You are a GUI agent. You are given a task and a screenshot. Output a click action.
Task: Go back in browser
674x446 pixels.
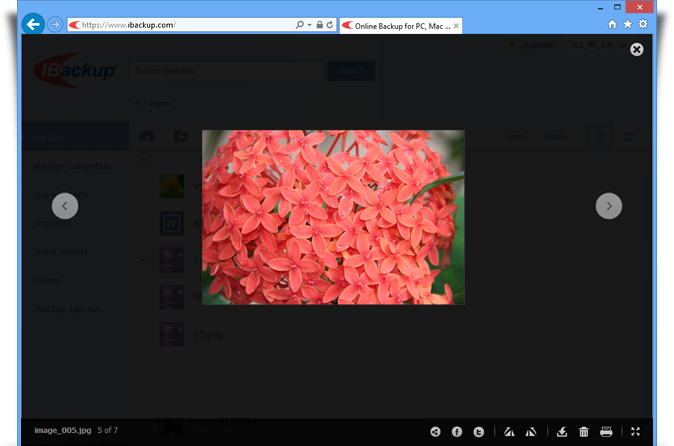(x=33, y=24)
